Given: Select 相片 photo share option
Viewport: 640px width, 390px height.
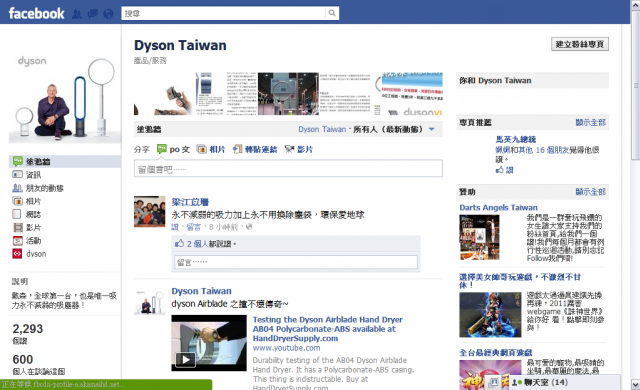Looking at the screenshot, I should click(211, 149).
